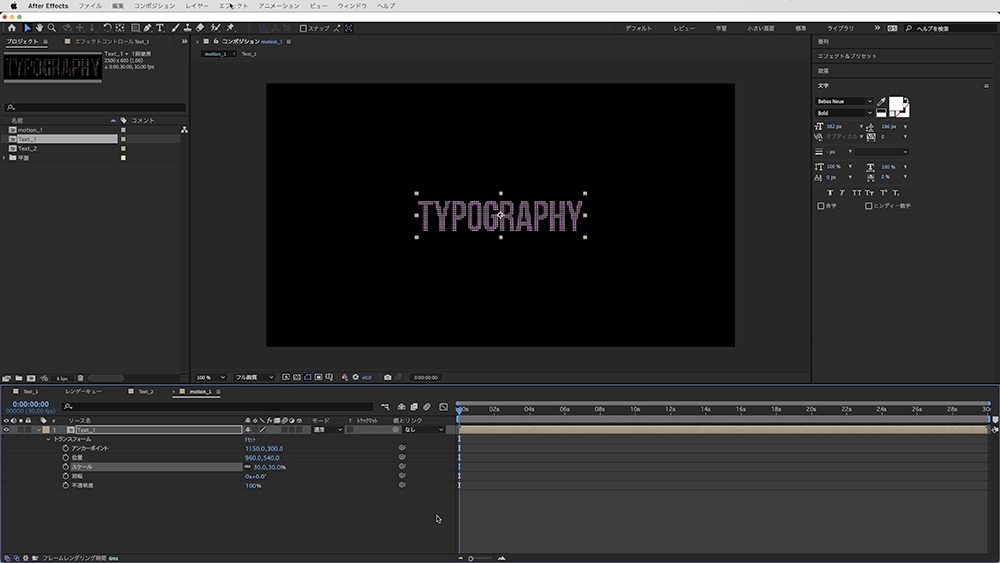Collapse the トランスフォーム property group

pyautogui.click(x=48, y=439)
